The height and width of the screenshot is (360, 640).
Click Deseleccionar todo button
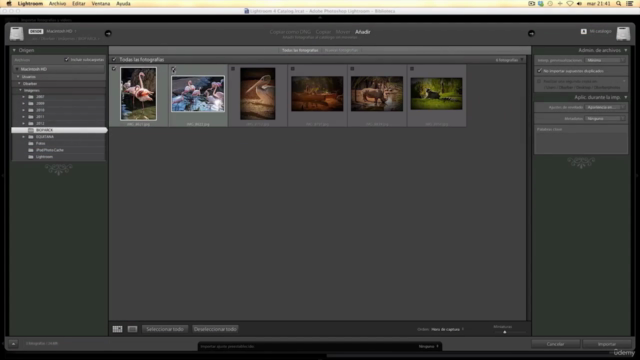(x=215, y=329)
